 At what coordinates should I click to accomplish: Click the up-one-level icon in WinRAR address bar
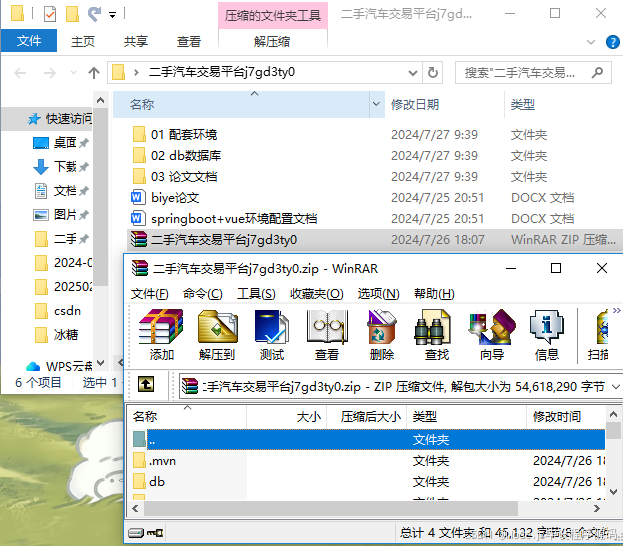point(146,384)
